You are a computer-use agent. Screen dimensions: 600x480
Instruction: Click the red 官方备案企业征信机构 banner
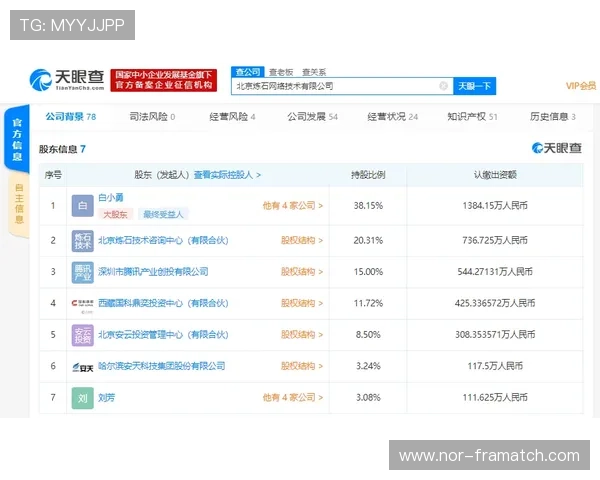[164, 80]
